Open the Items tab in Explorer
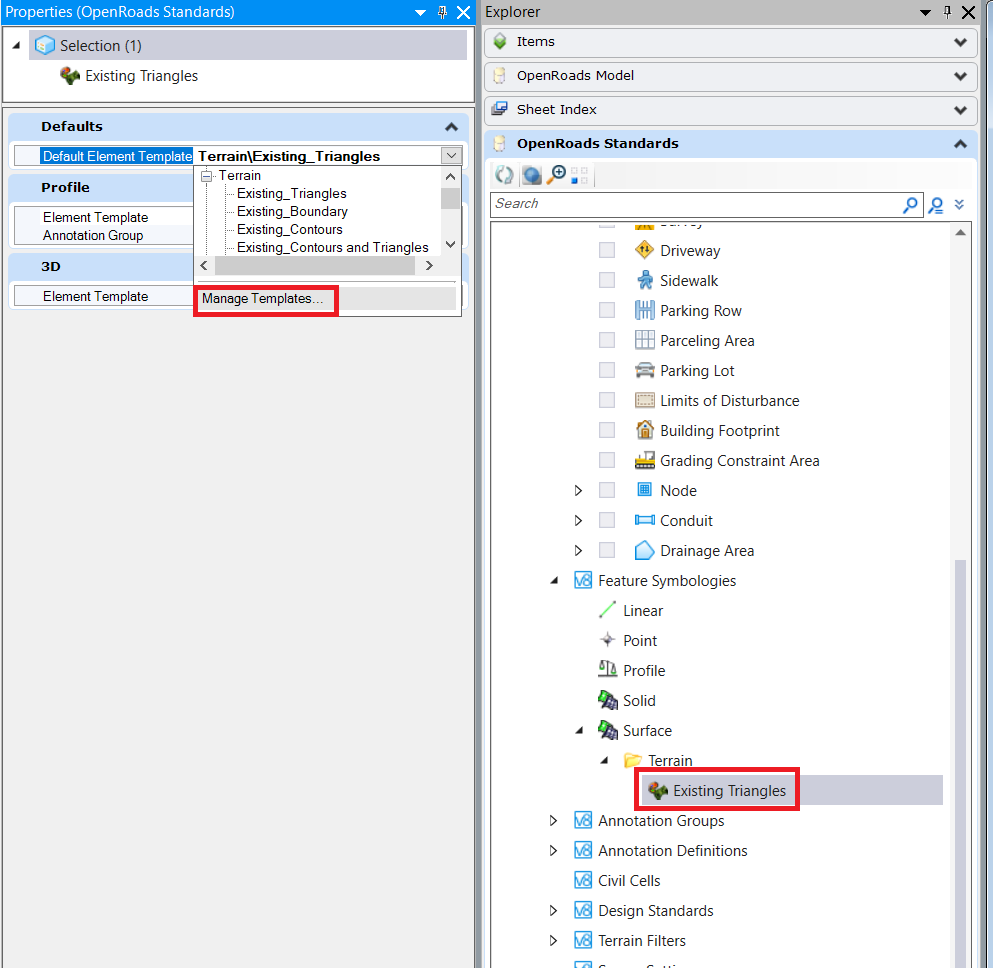 tap(731, 42)
